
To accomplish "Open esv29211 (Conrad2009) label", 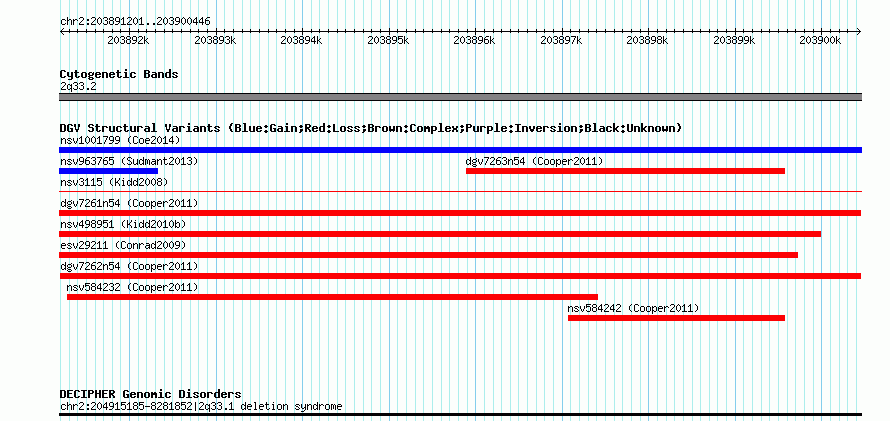I will 123,245.
